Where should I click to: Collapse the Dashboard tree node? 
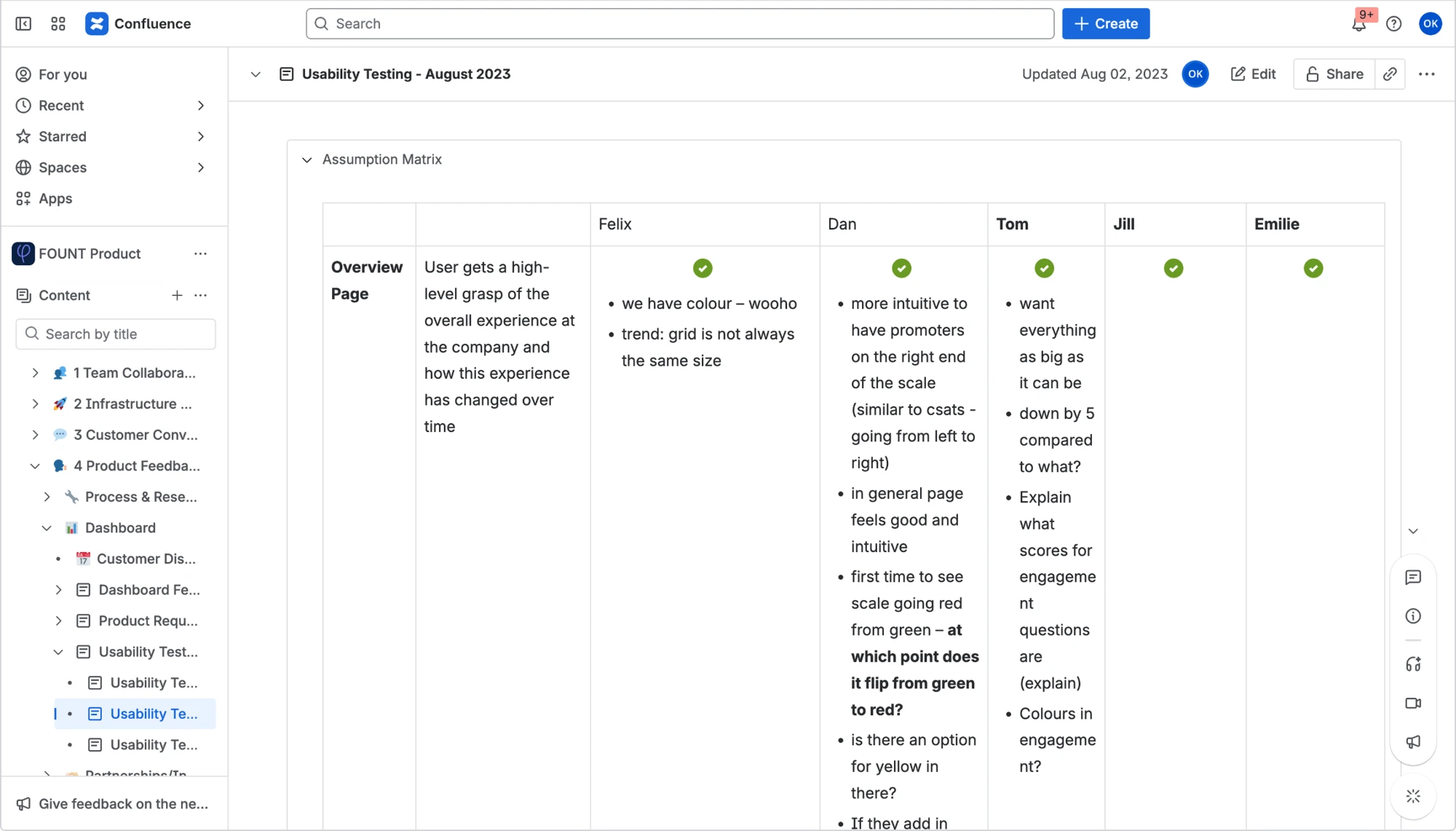pyautogui.click(x=47, y=528)
